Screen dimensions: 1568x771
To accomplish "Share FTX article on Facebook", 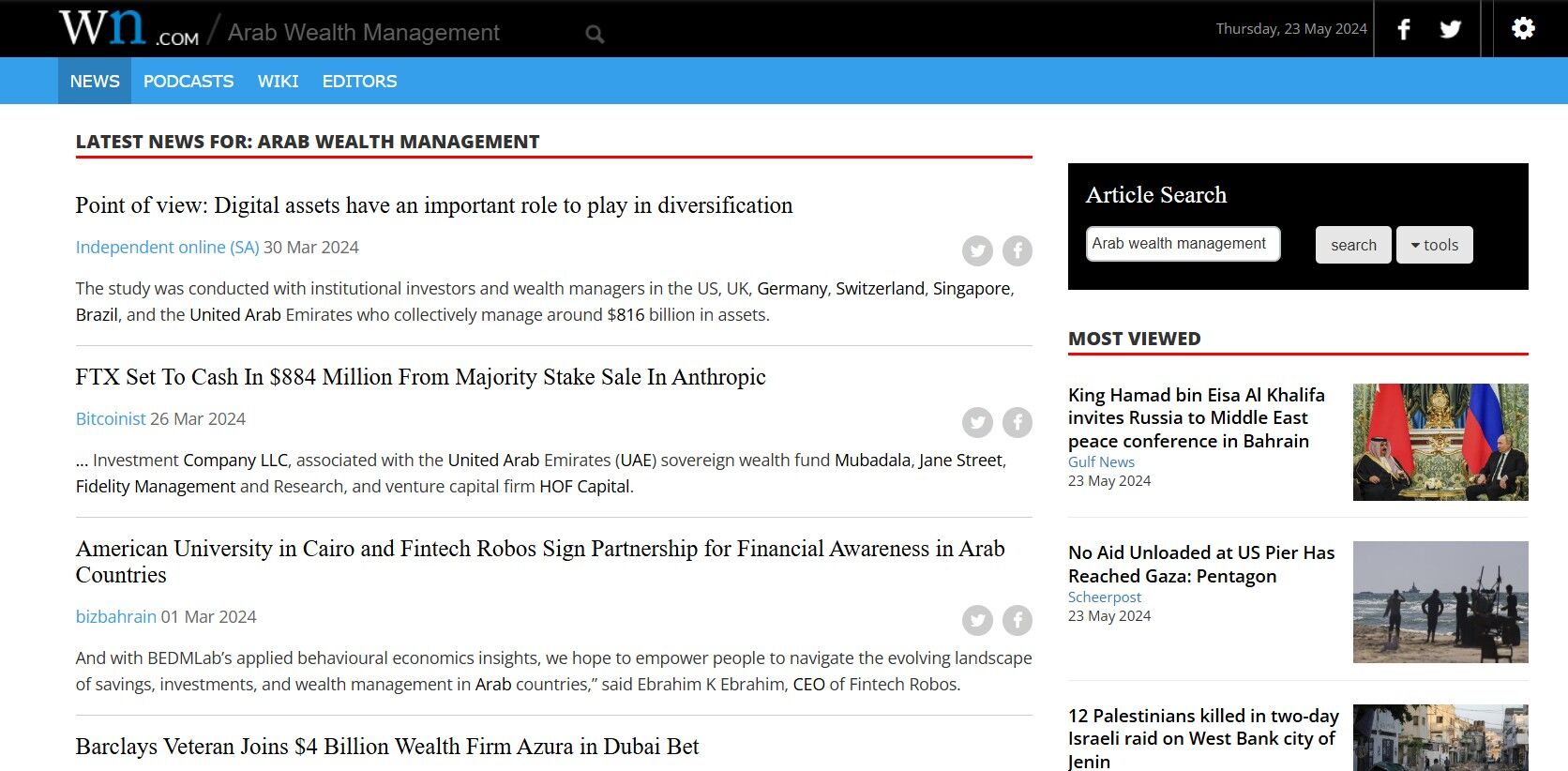I will (x=1017, y=422).
